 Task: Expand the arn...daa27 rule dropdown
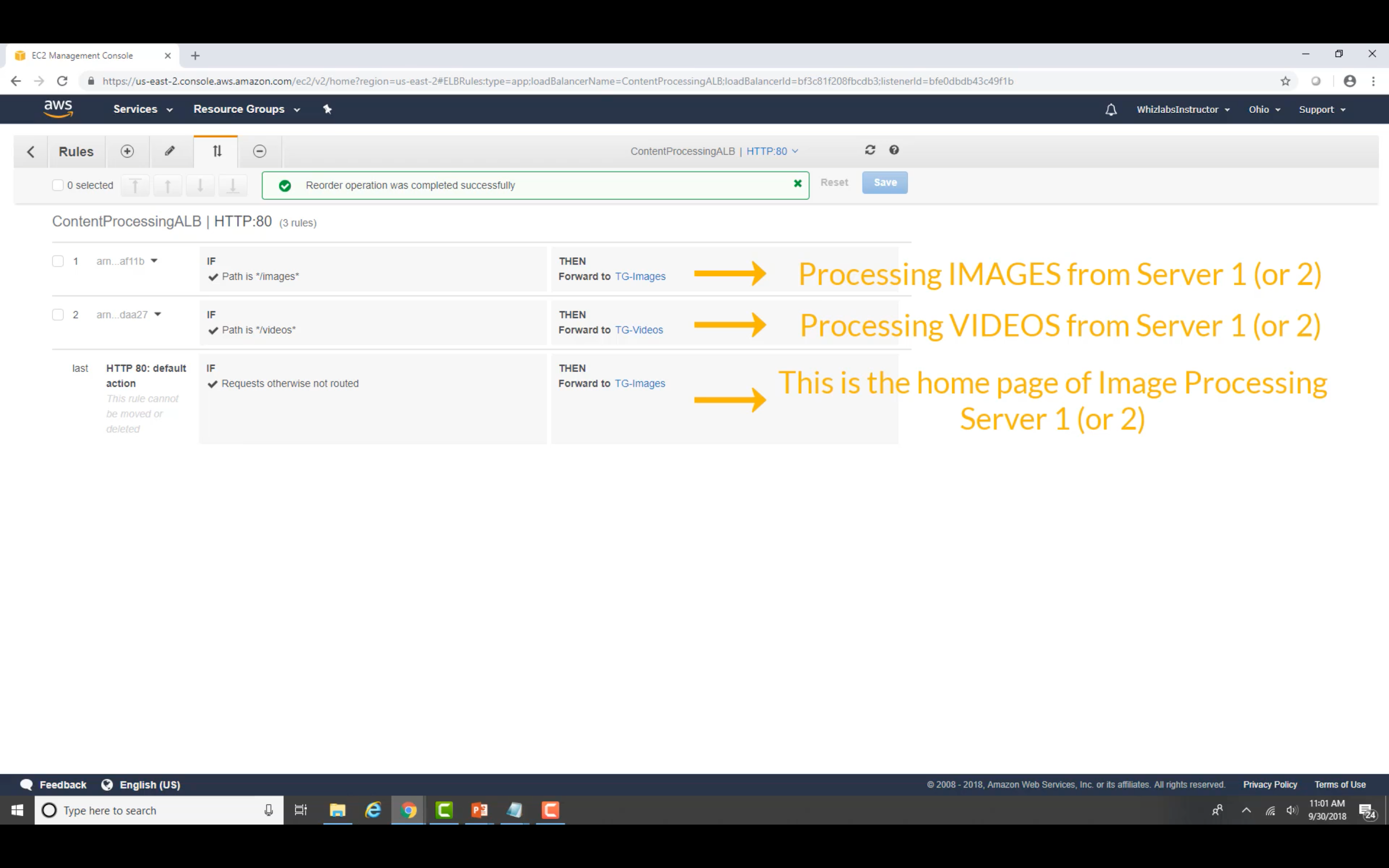(158, 315)
